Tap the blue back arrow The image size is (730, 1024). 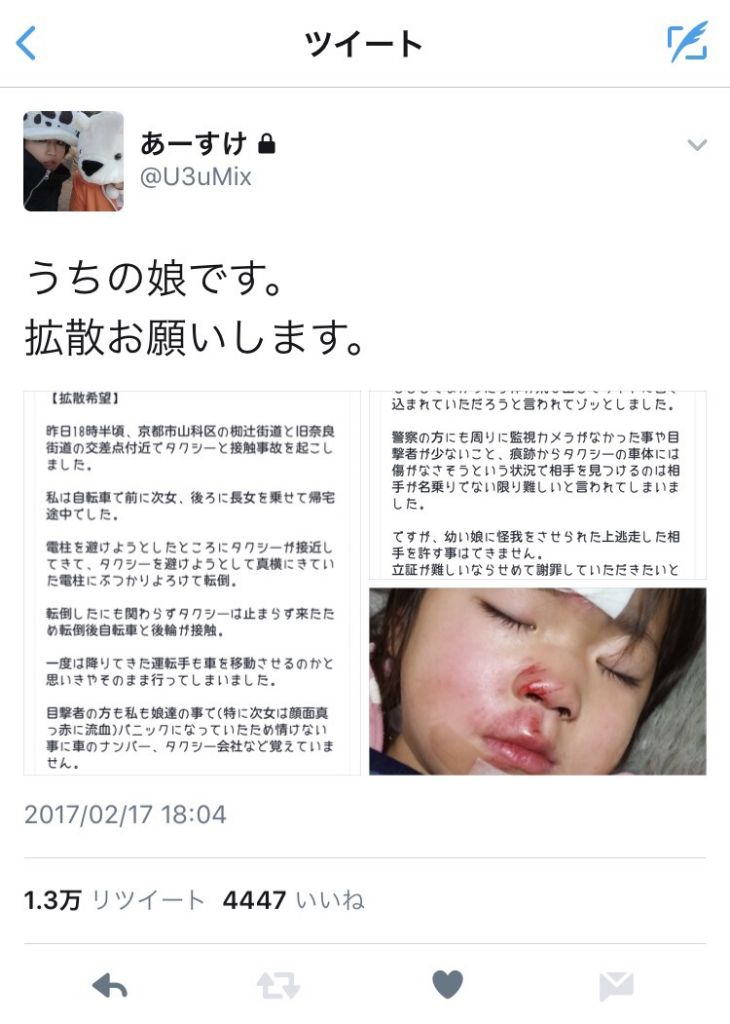pos(25,43)
